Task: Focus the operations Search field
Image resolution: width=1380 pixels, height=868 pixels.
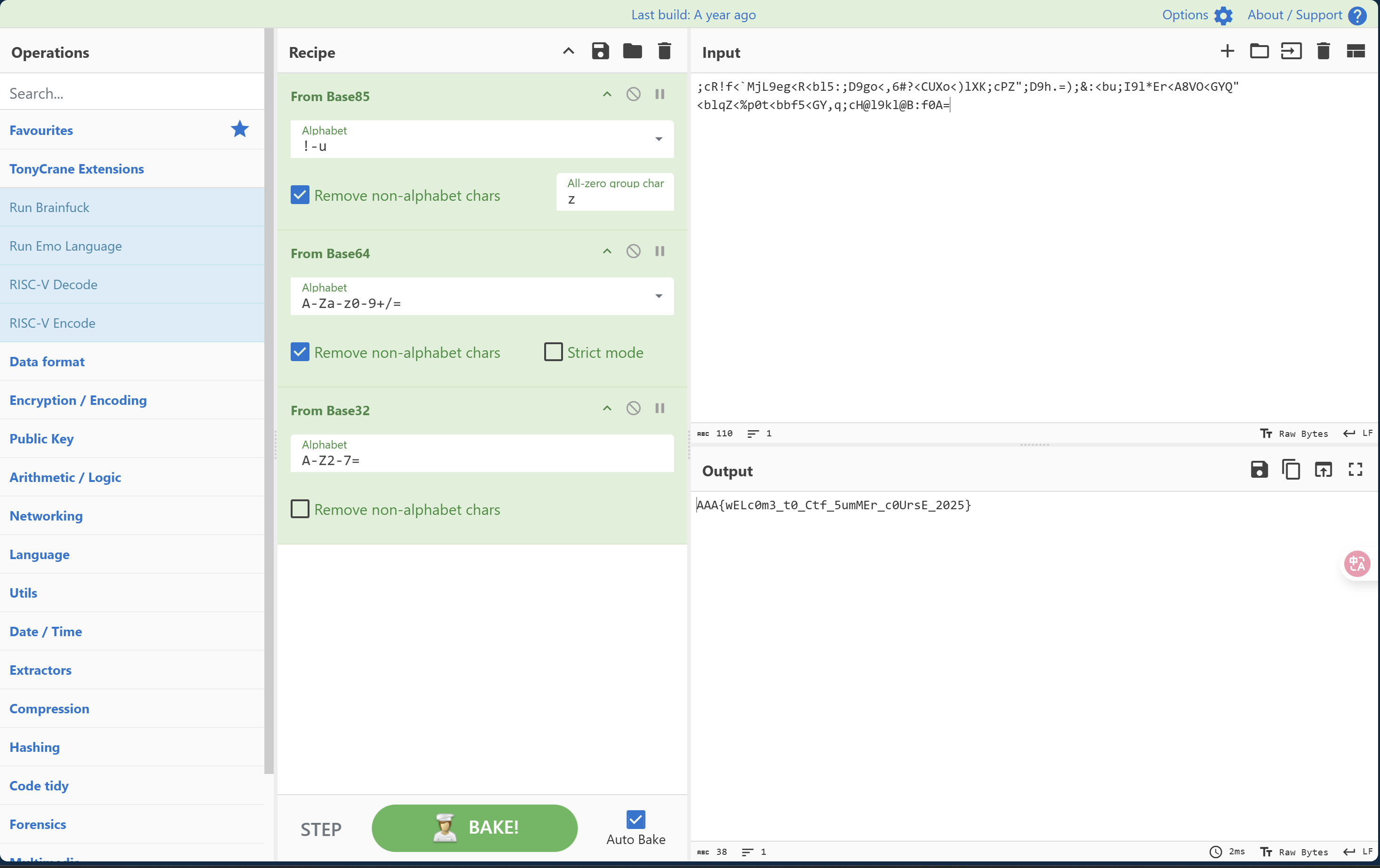Action: coord(132,94)
